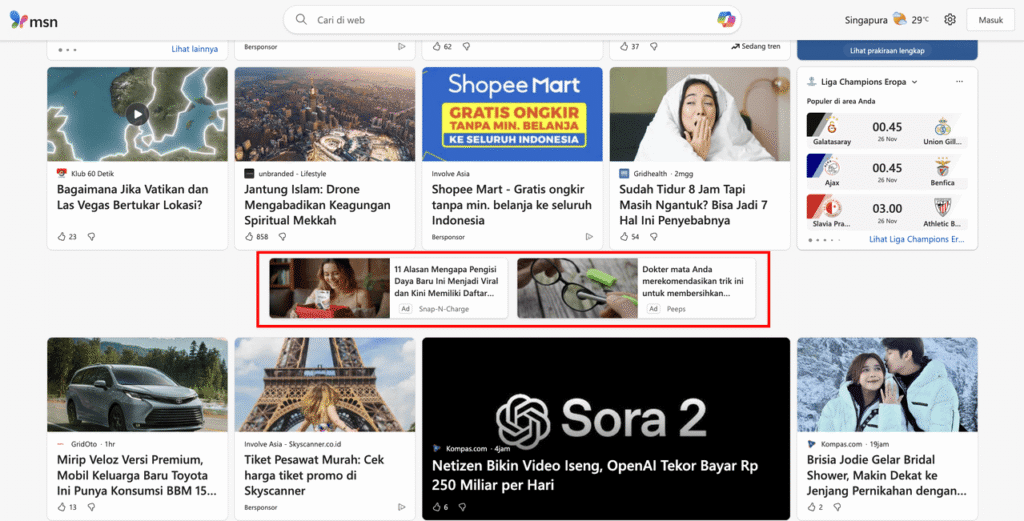Dislike the Vatikan dan Las Vegas article
Image resolution: width=1024 pixels, height=521 pixels.
(91, 237)
